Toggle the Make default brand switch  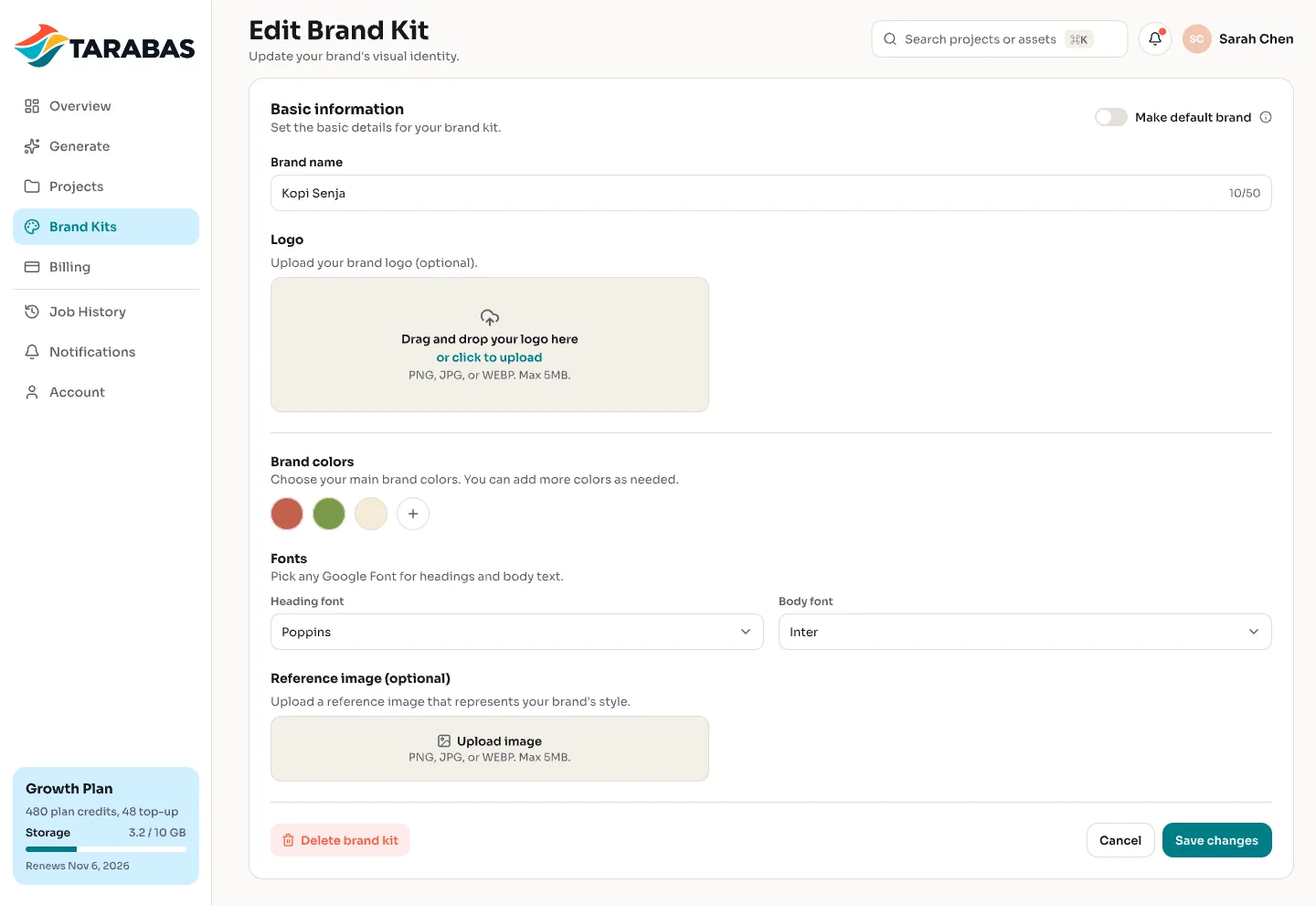[x=1111, y=117]
